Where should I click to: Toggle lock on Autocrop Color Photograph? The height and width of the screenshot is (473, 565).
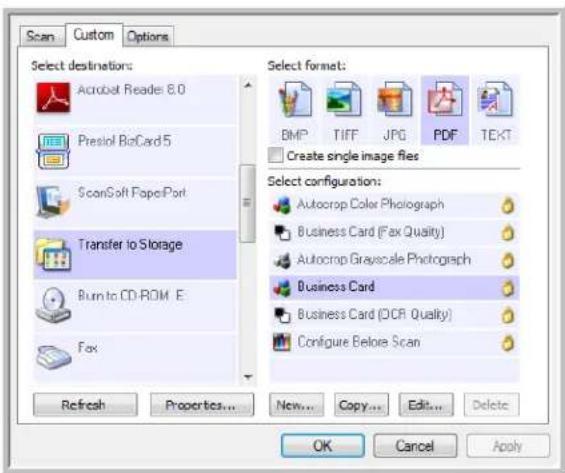click(508, 206)
